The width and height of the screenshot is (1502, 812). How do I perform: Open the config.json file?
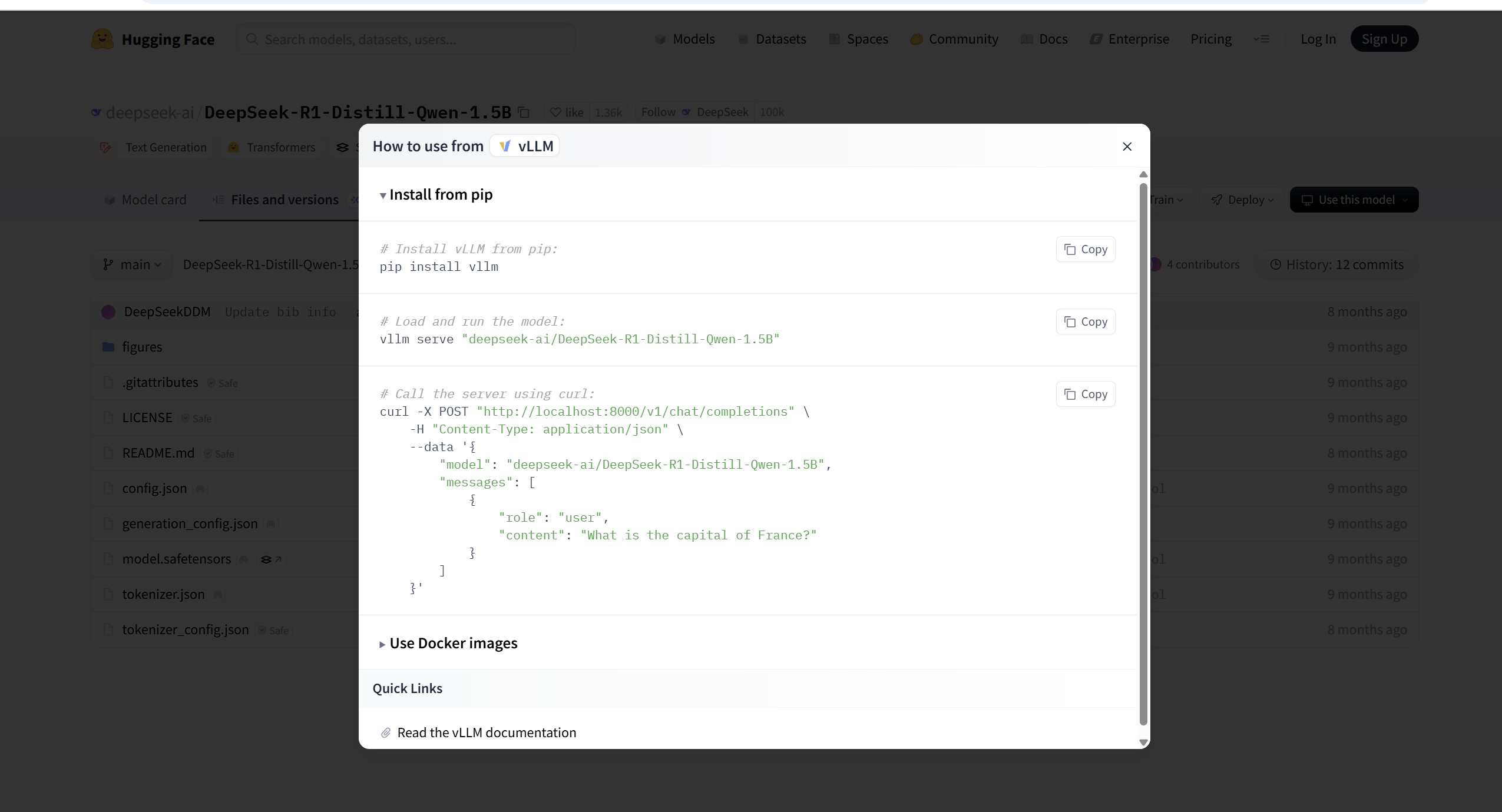(x=154, y=489)
